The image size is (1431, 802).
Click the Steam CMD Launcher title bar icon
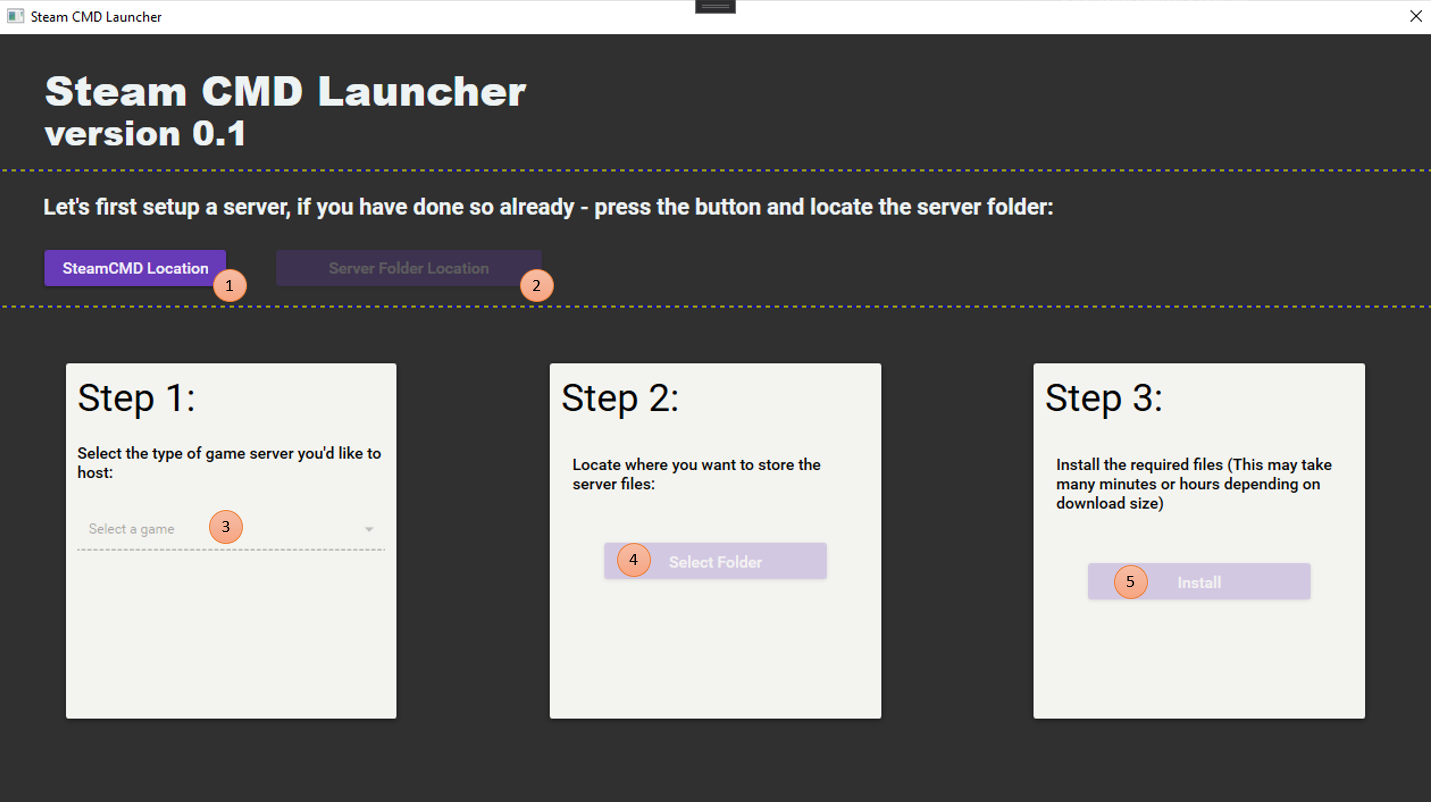coord(15,16)
